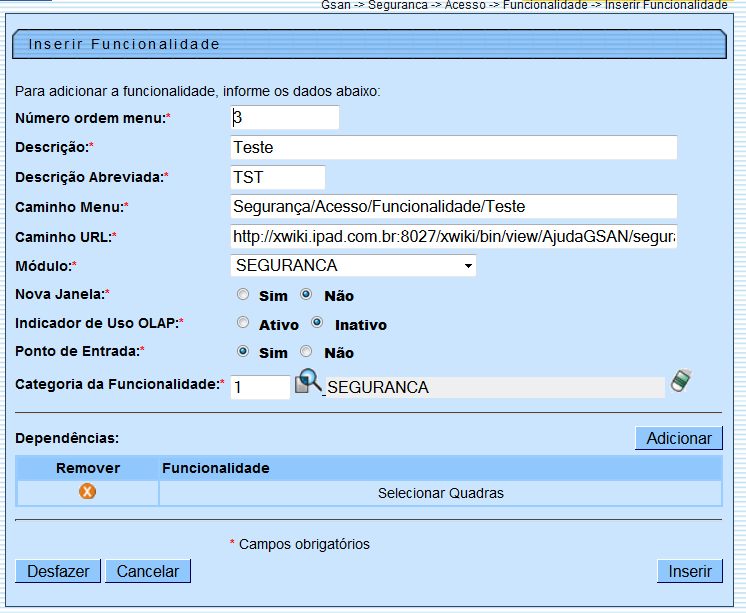The height and width of the screenshot is (613, 746).
Task: Click the Categoria da Funcionalidade code field
Action: click(260, 387)
